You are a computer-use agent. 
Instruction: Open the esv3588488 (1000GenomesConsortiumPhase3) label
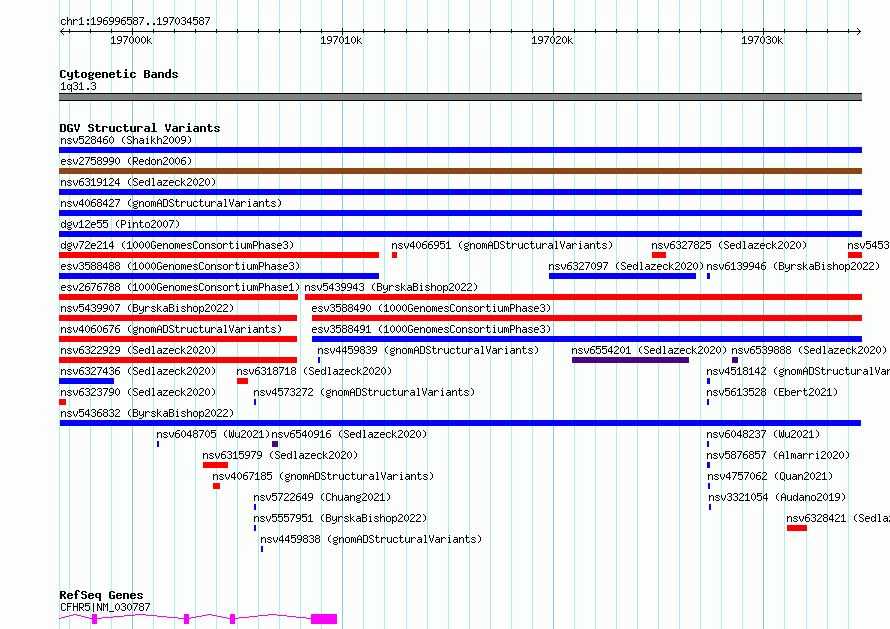180,266
